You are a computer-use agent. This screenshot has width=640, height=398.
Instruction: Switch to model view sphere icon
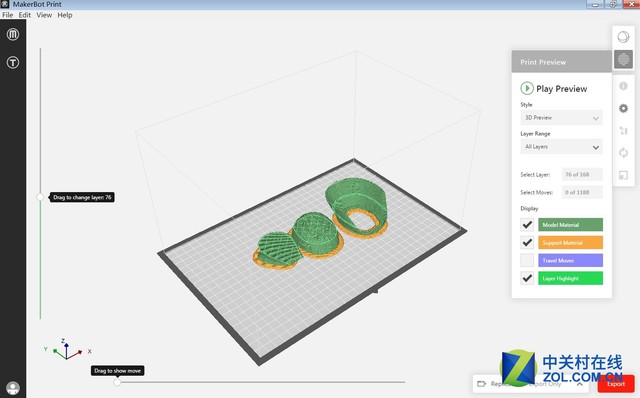point(623,37)
